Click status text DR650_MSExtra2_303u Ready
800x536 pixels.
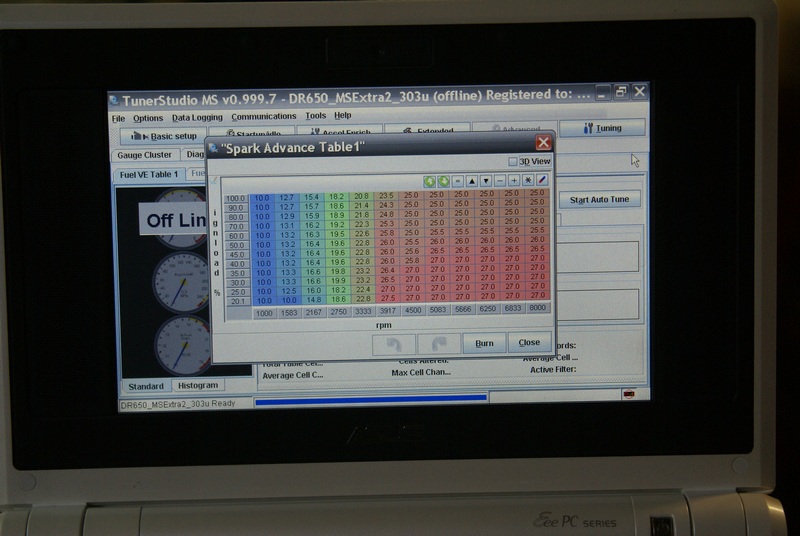coord(178,403)
